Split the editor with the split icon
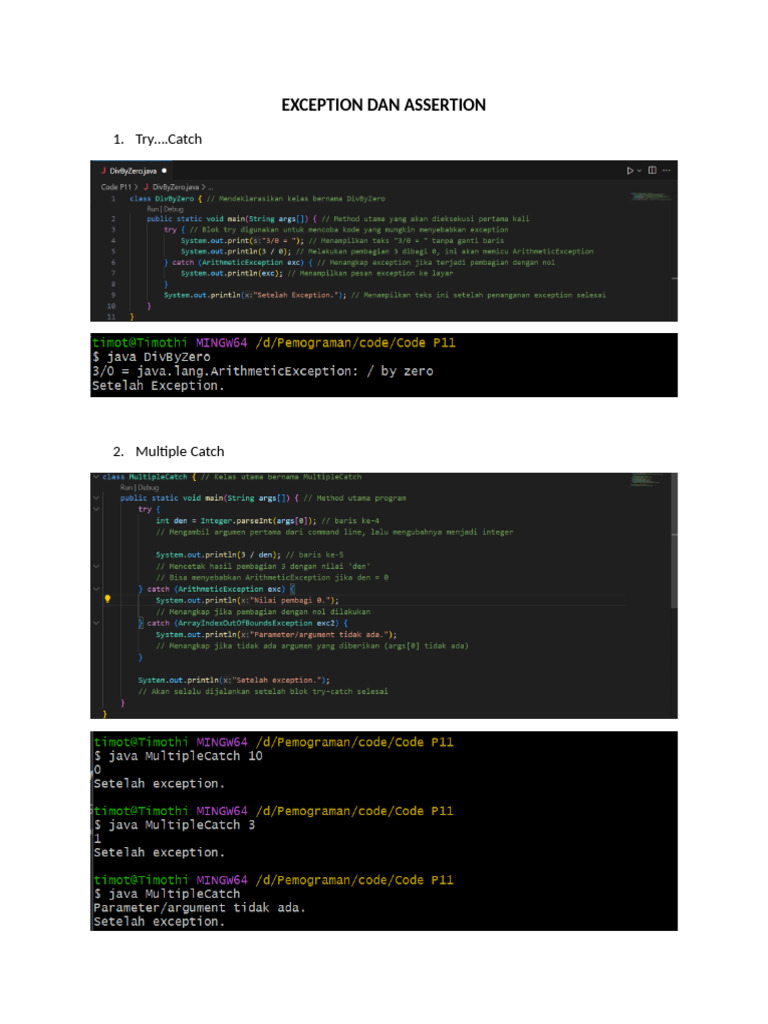The height and width of the screenshot is (1024, 768). [652, 170]
